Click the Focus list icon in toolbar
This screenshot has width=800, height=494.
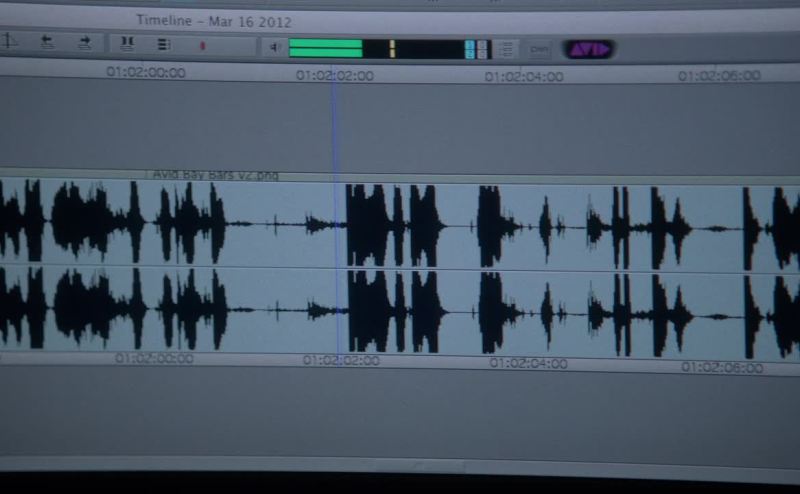[x=164, y=44]
